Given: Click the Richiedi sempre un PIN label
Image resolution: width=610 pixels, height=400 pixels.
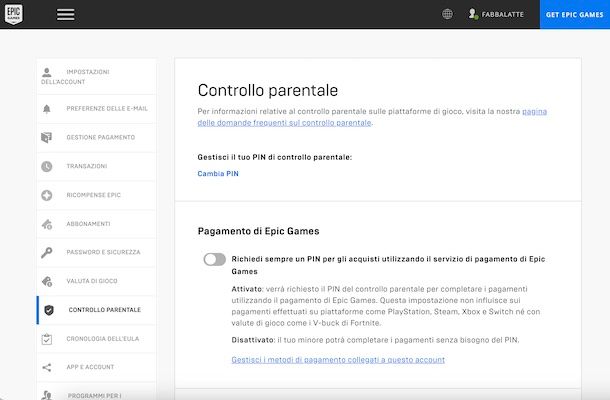Looking at the screenshot, I should [388, 265].
